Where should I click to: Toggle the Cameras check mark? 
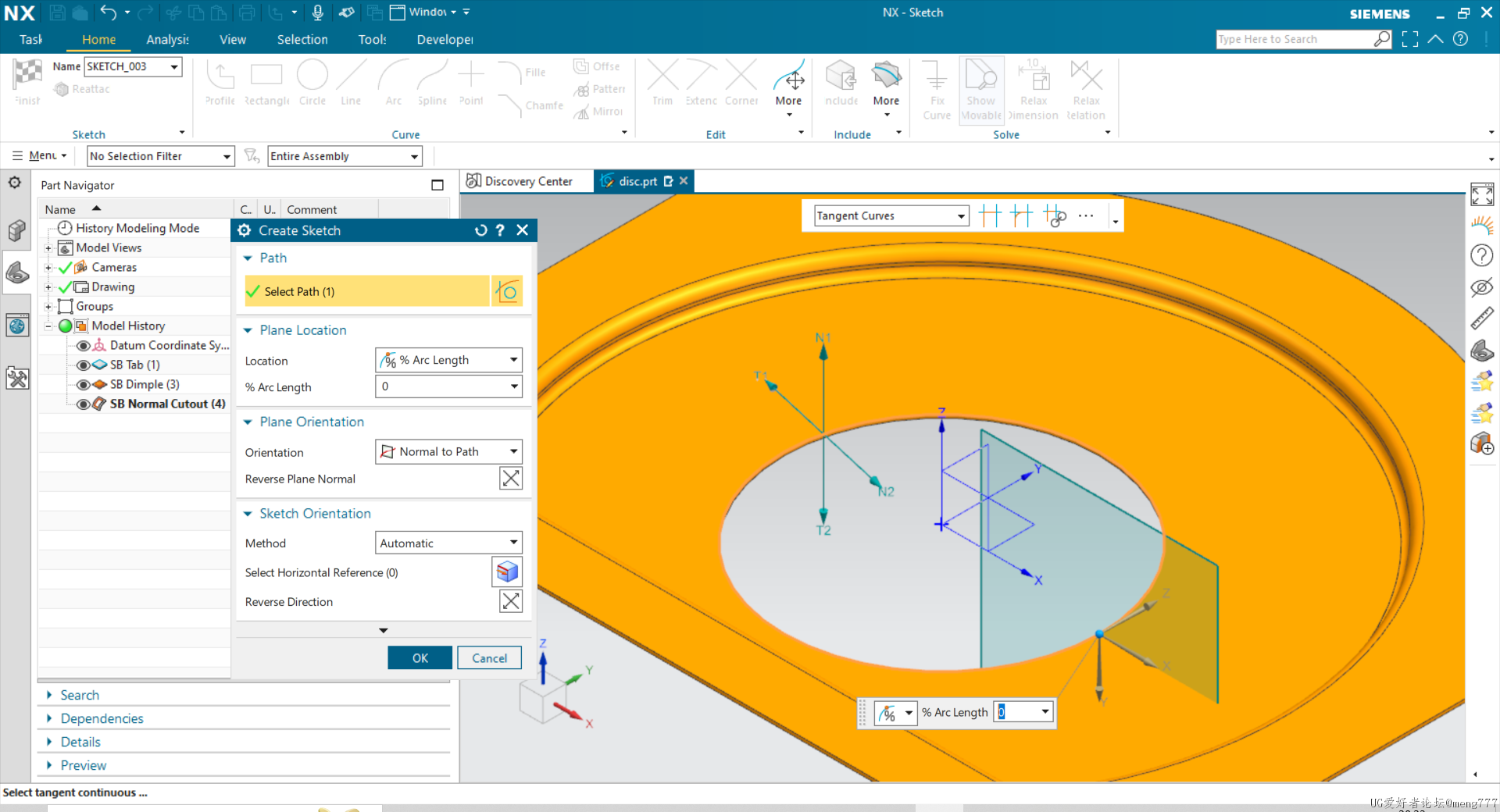coord(65,267)
